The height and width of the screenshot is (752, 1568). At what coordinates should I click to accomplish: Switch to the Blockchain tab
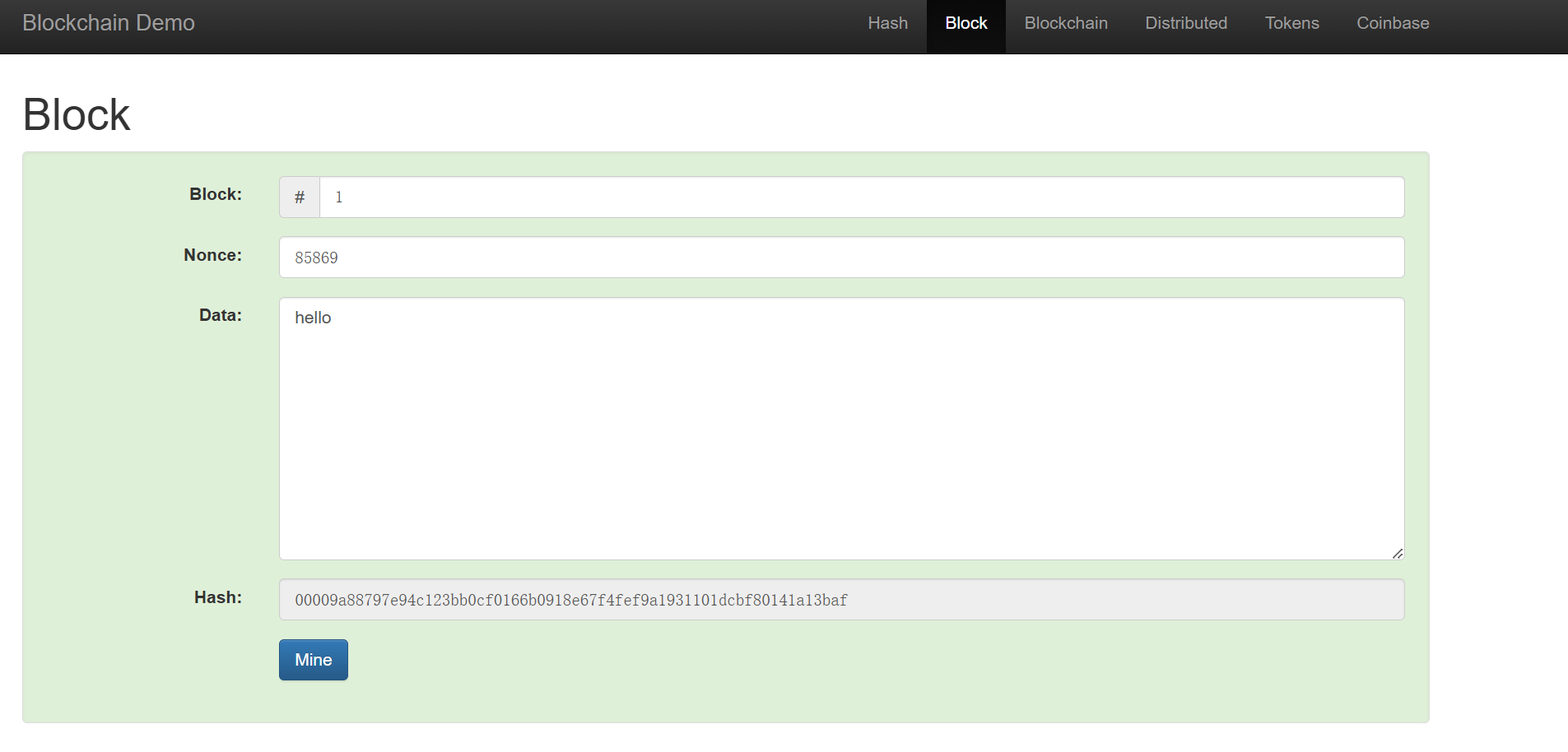point(1065,23)
